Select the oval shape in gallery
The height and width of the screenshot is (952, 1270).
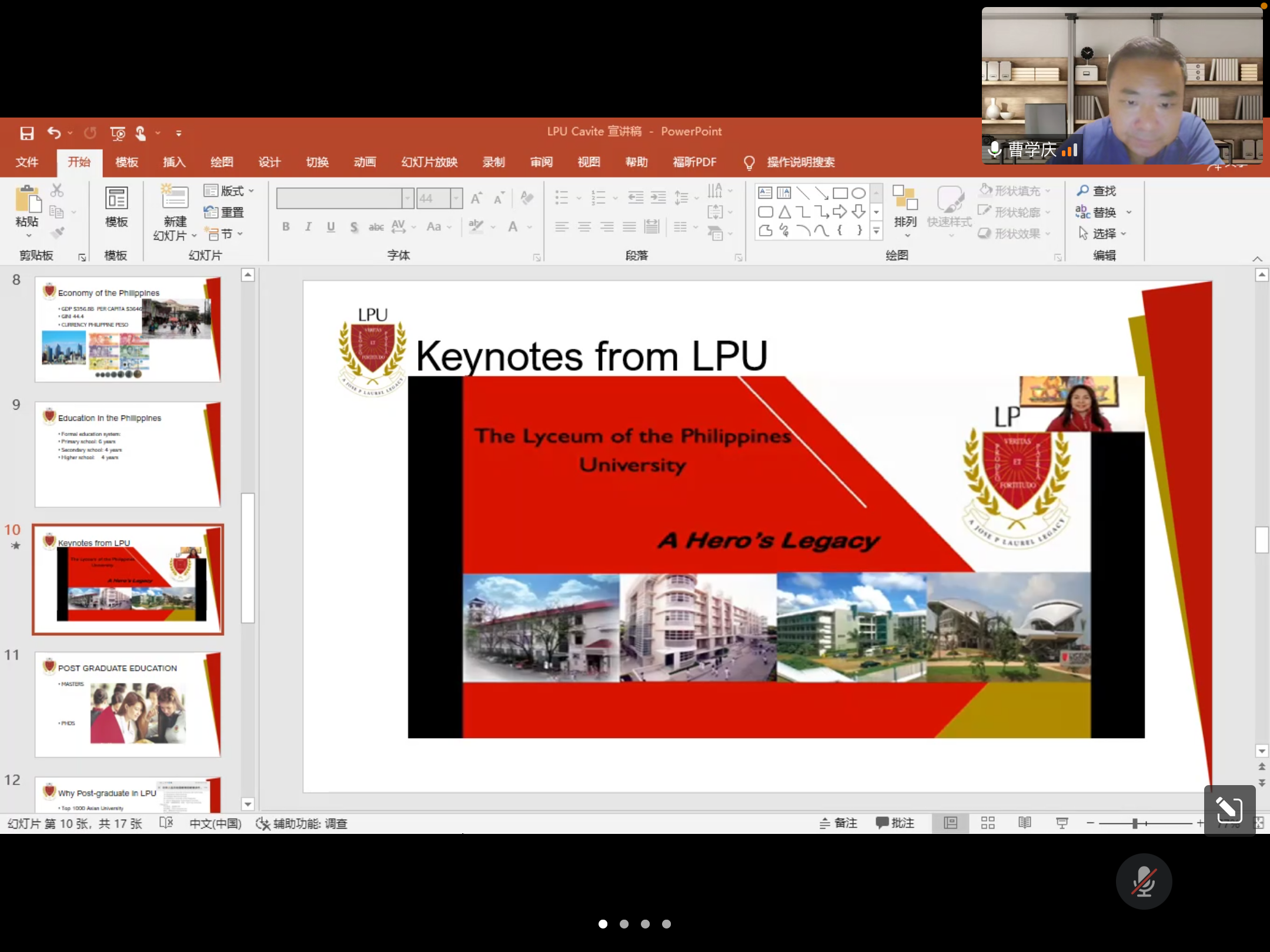pyautogui.click(x=858, y=193)
